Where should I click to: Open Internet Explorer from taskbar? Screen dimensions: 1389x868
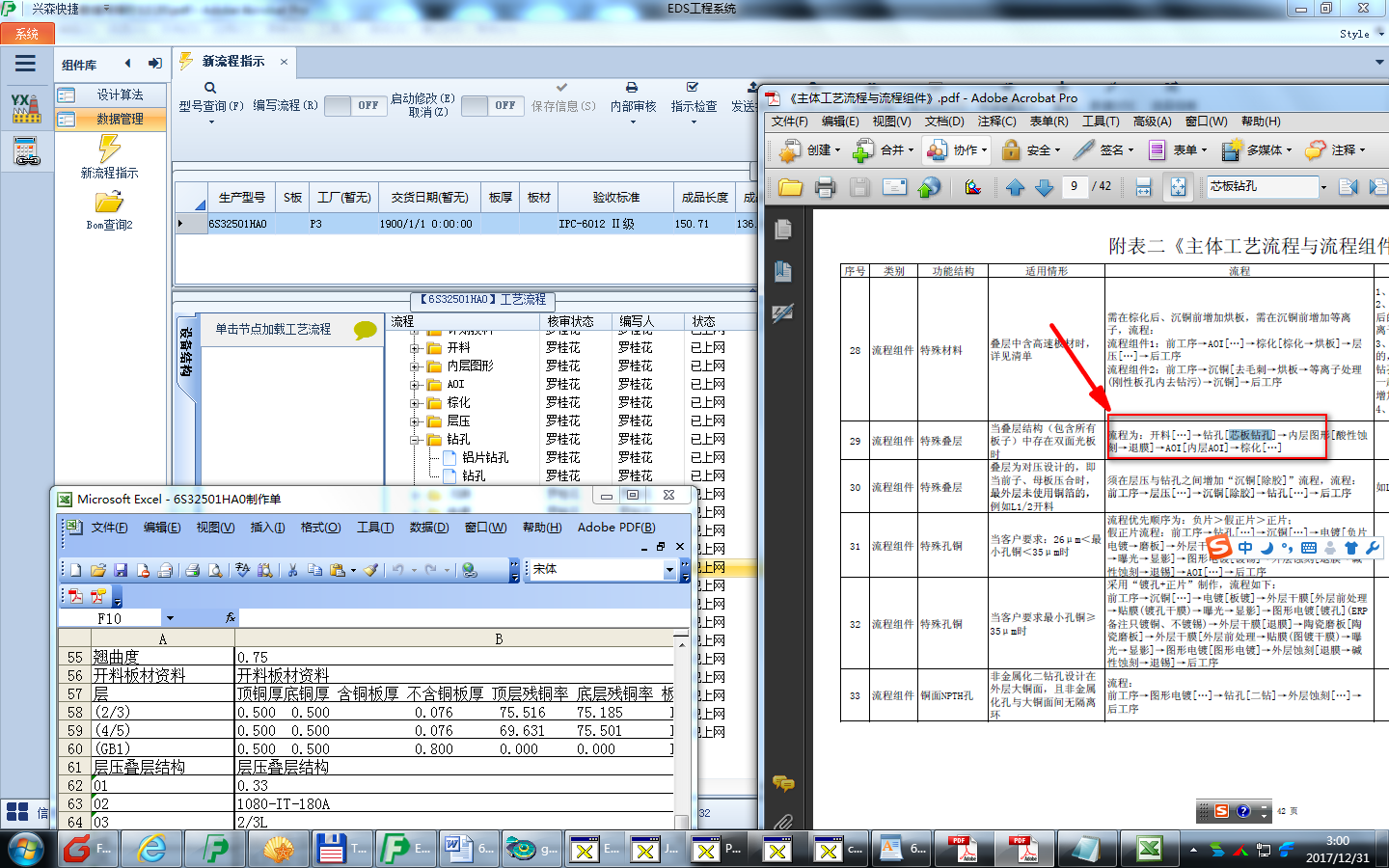point(151,849)
